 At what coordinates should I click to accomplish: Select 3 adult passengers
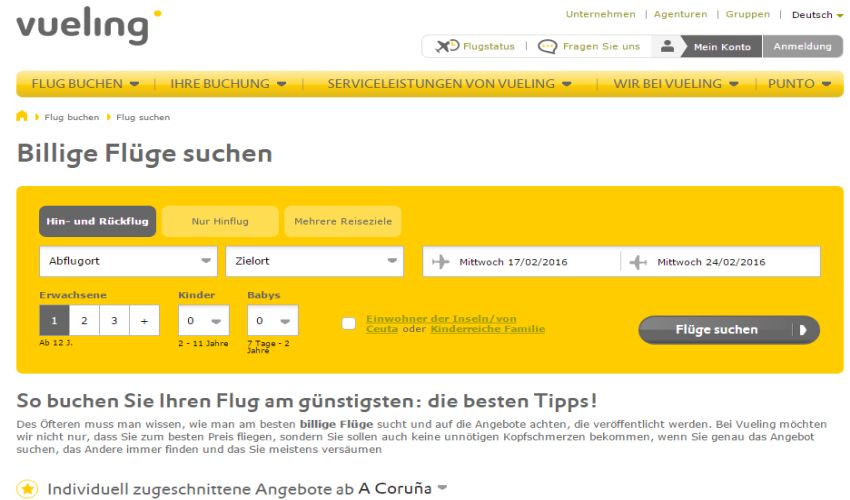click(x=114, y=320)
